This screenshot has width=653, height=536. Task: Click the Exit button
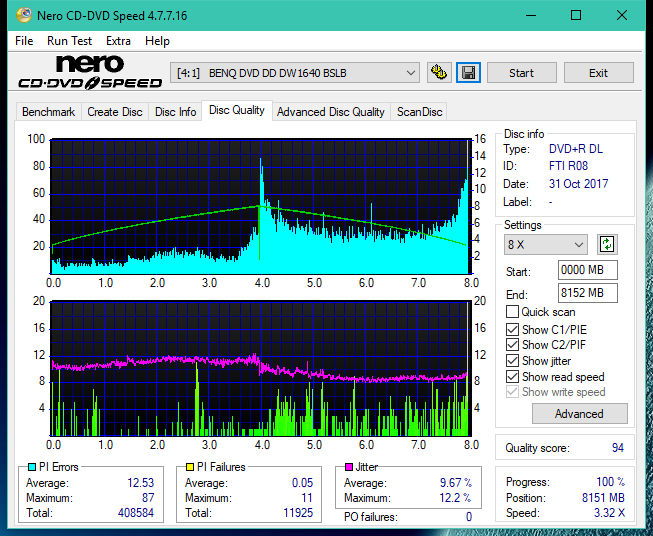click(x=598, y=73)
